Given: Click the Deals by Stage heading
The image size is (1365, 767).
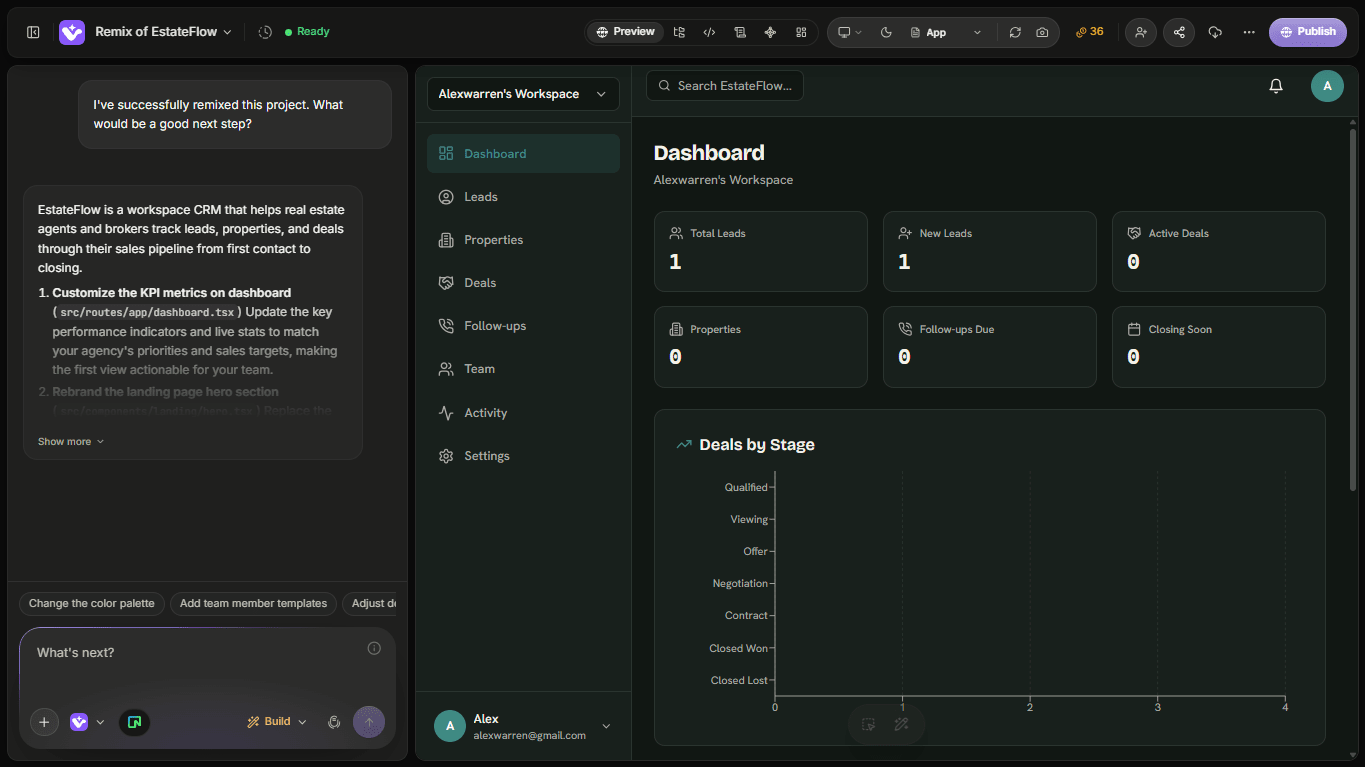Looking at the screenshot, I should pyautogui.click(x=757, y=445).
